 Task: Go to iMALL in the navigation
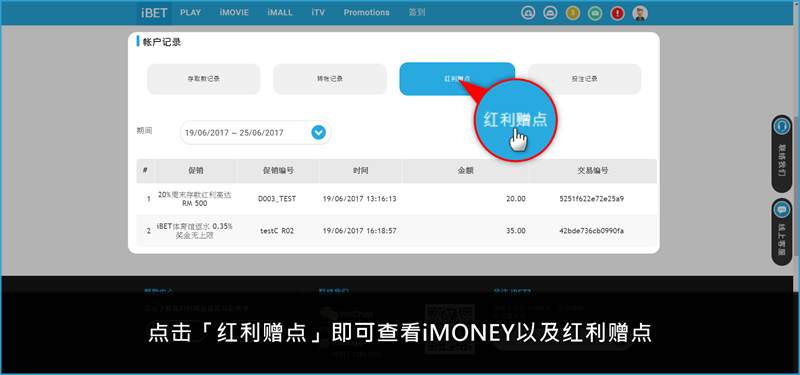pos(280,13)
